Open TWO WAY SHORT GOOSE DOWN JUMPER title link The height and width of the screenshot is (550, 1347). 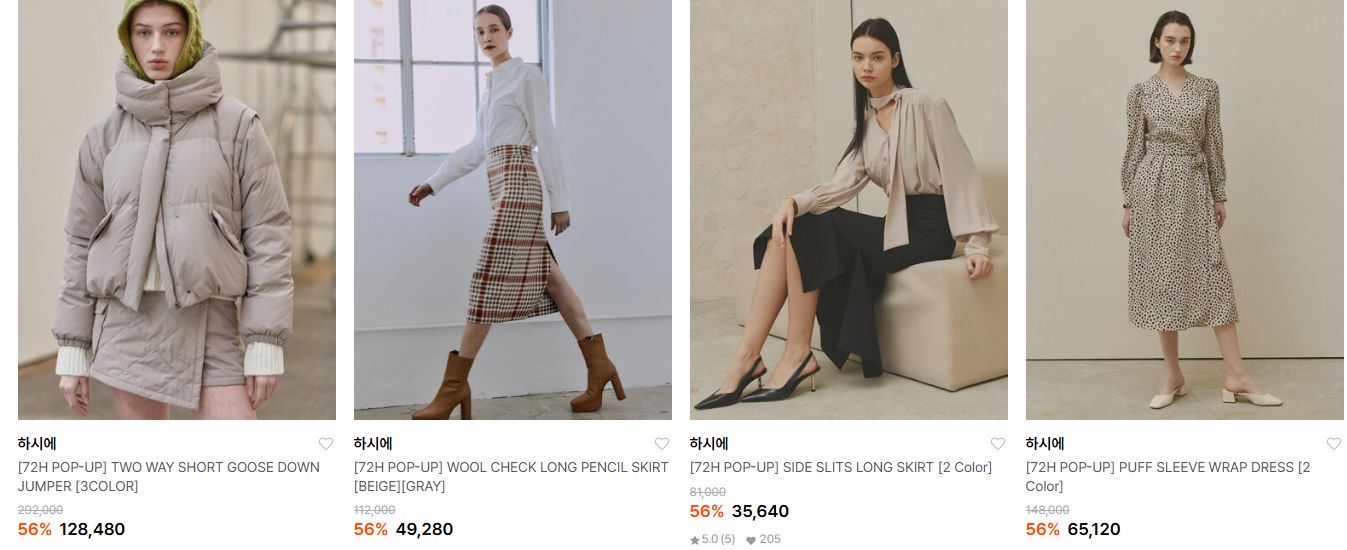169,477
